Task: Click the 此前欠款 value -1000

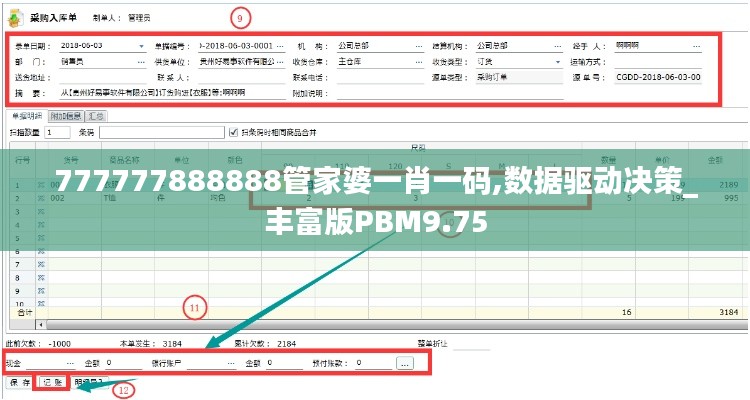Action: click(59, 344)
